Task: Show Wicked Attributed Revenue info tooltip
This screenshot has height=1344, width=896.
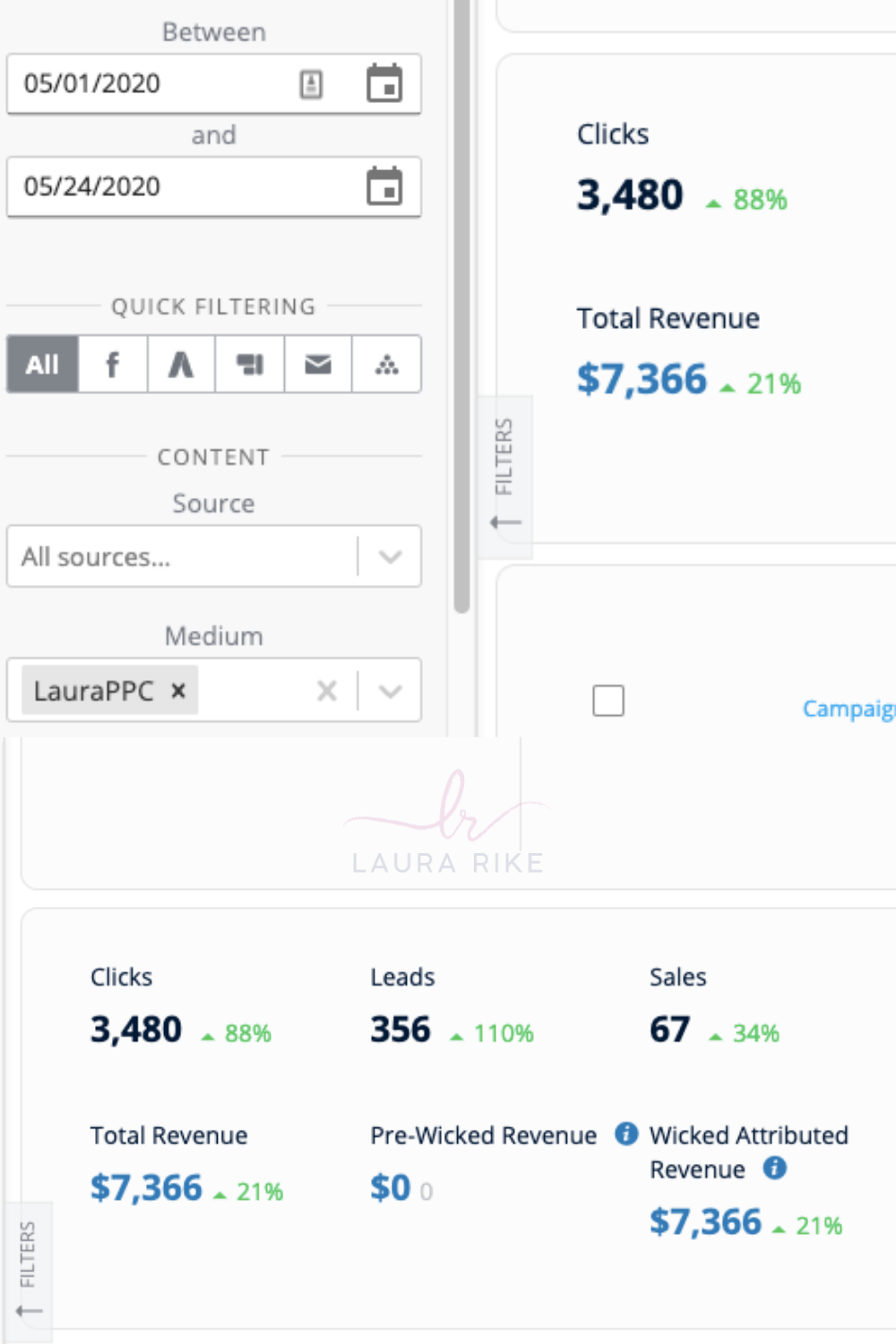Action: (775, 1168)
